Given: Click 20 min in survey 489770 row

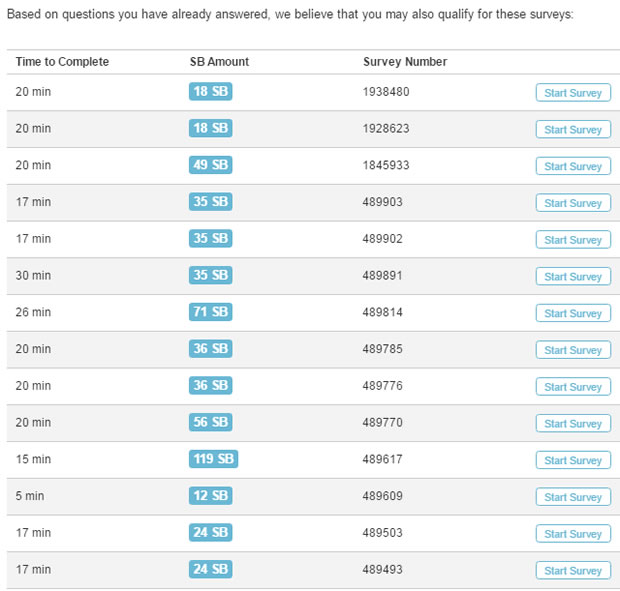Looking at the screenshot, I should click(x=33, y=423).
